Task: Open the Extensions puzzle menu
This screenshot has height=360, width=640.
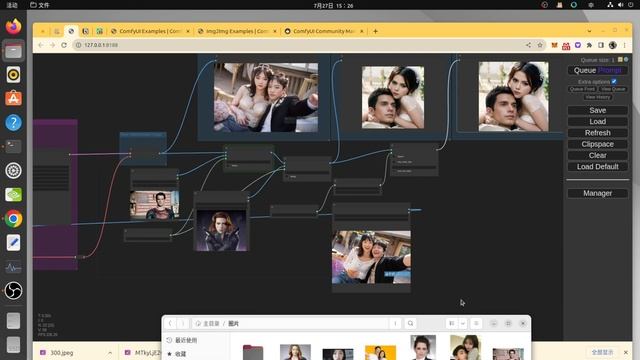Action: tap(589, 45)
